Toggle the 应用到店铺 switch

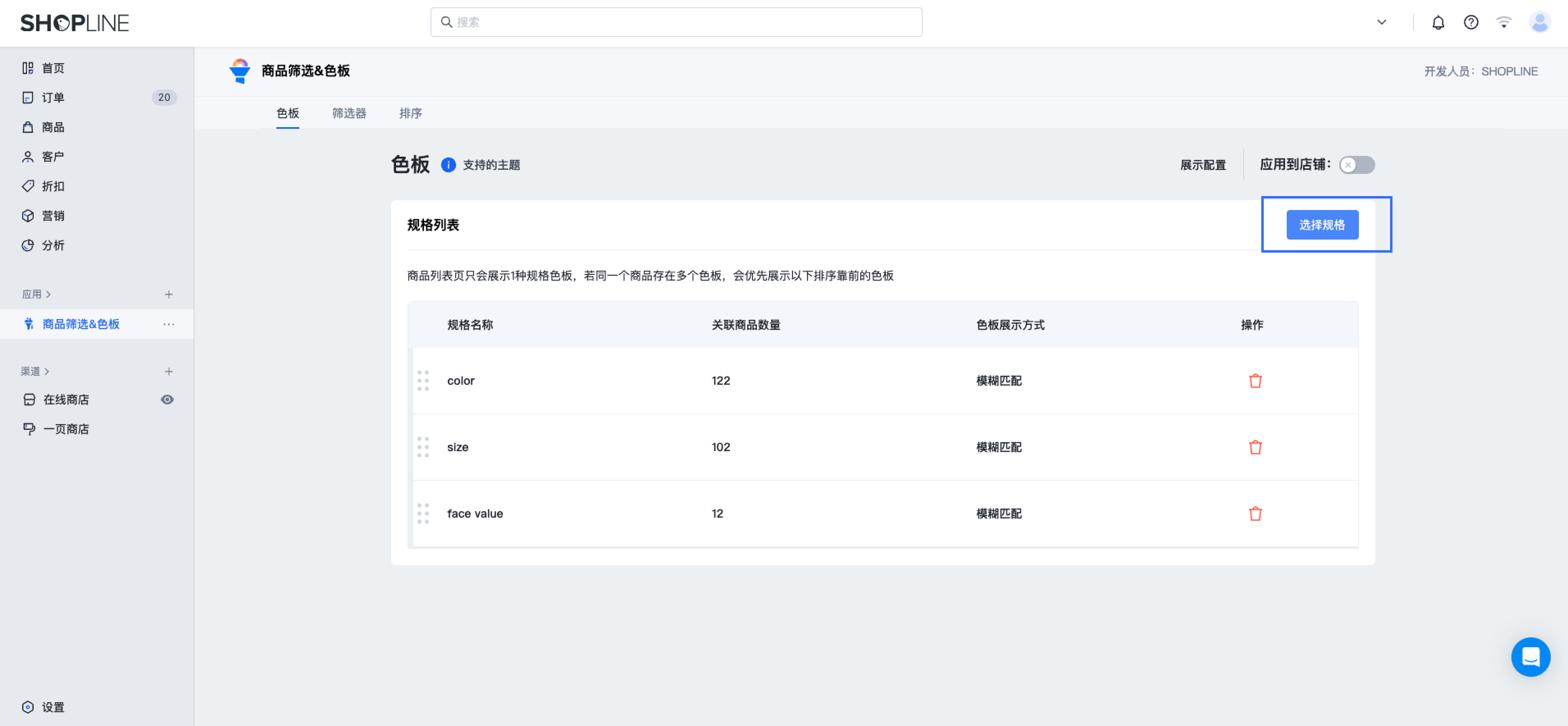tap(1357, 164)
